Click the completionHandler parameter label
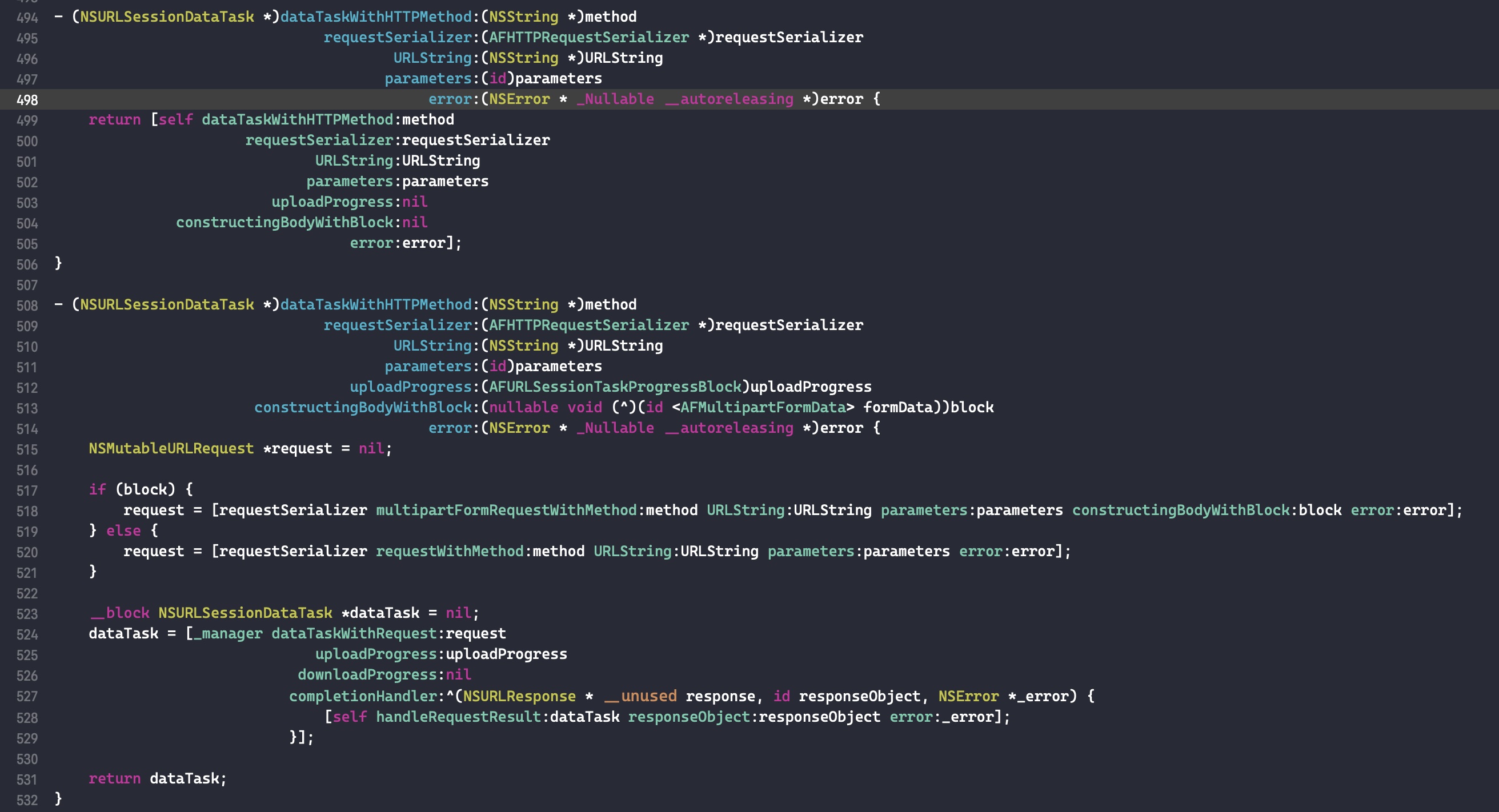The width and height of the screenshot is (1499, 812). coord(363,696)
